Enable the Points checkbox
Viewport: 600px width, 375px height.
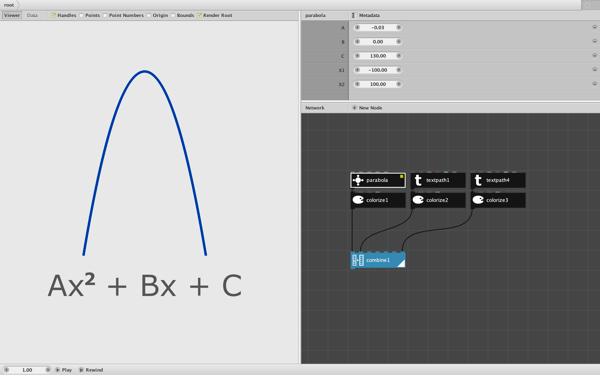(x=81, y=15)
